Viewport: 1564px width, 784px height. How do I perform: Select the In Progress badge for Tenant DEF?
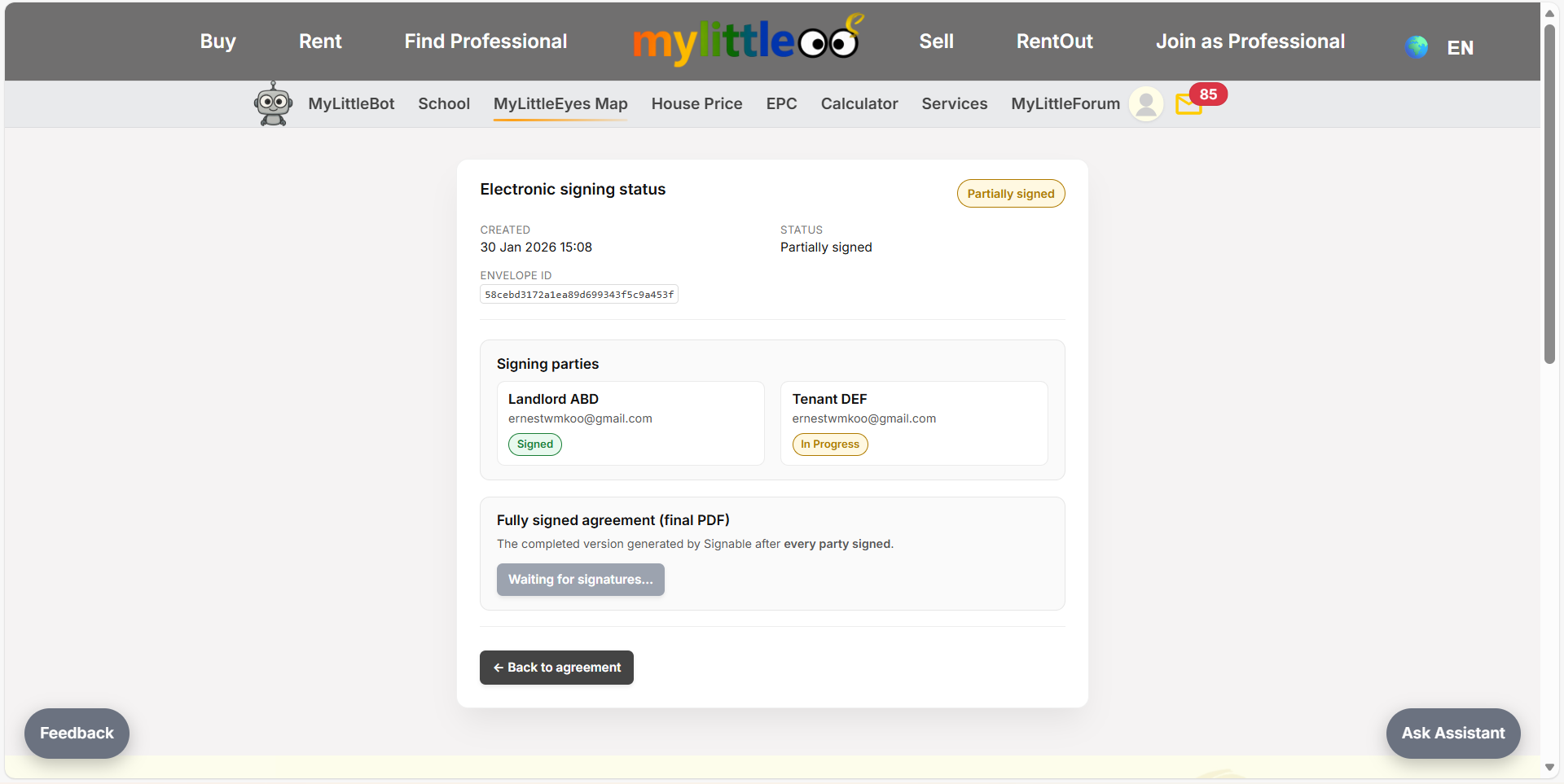pos(829,445)
